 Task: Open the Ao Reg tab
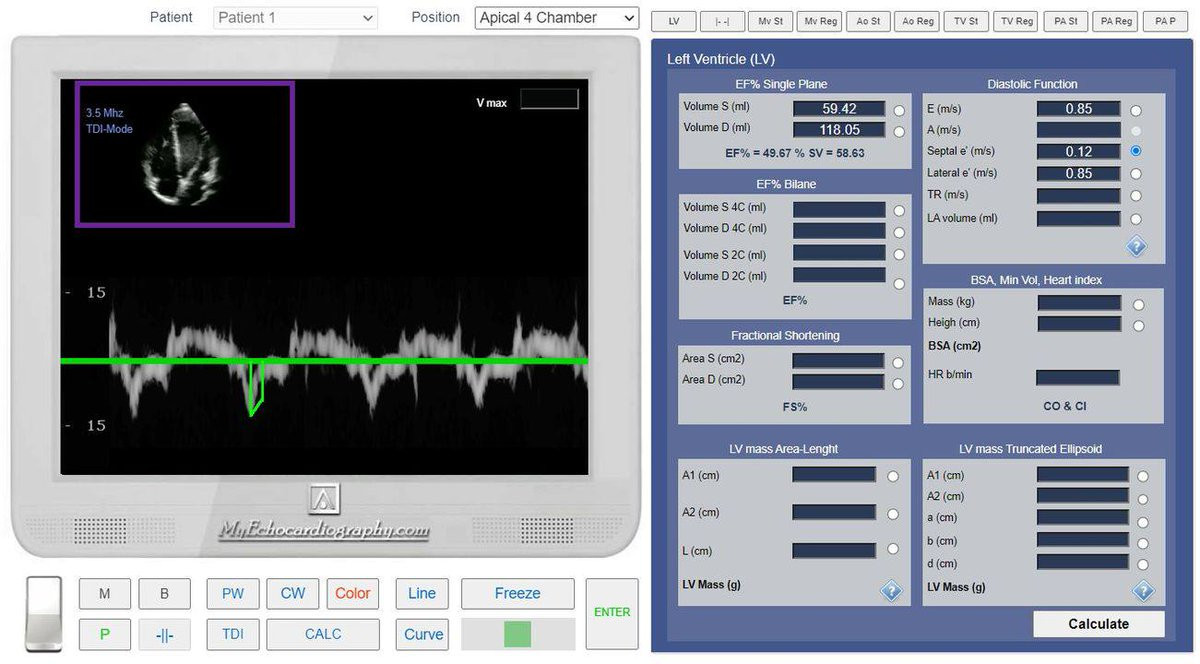tap(917, 21)
